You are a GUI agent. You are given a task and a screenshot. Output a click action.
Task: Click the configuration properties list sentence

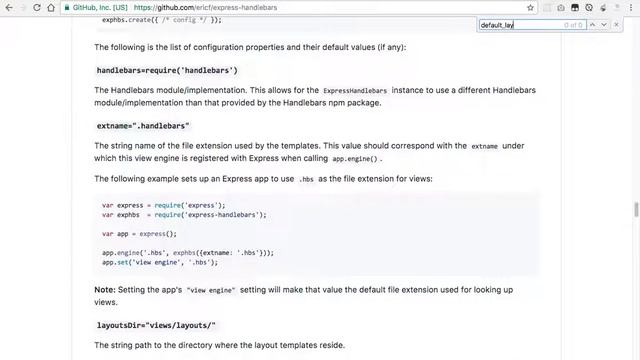click(250, 47)
